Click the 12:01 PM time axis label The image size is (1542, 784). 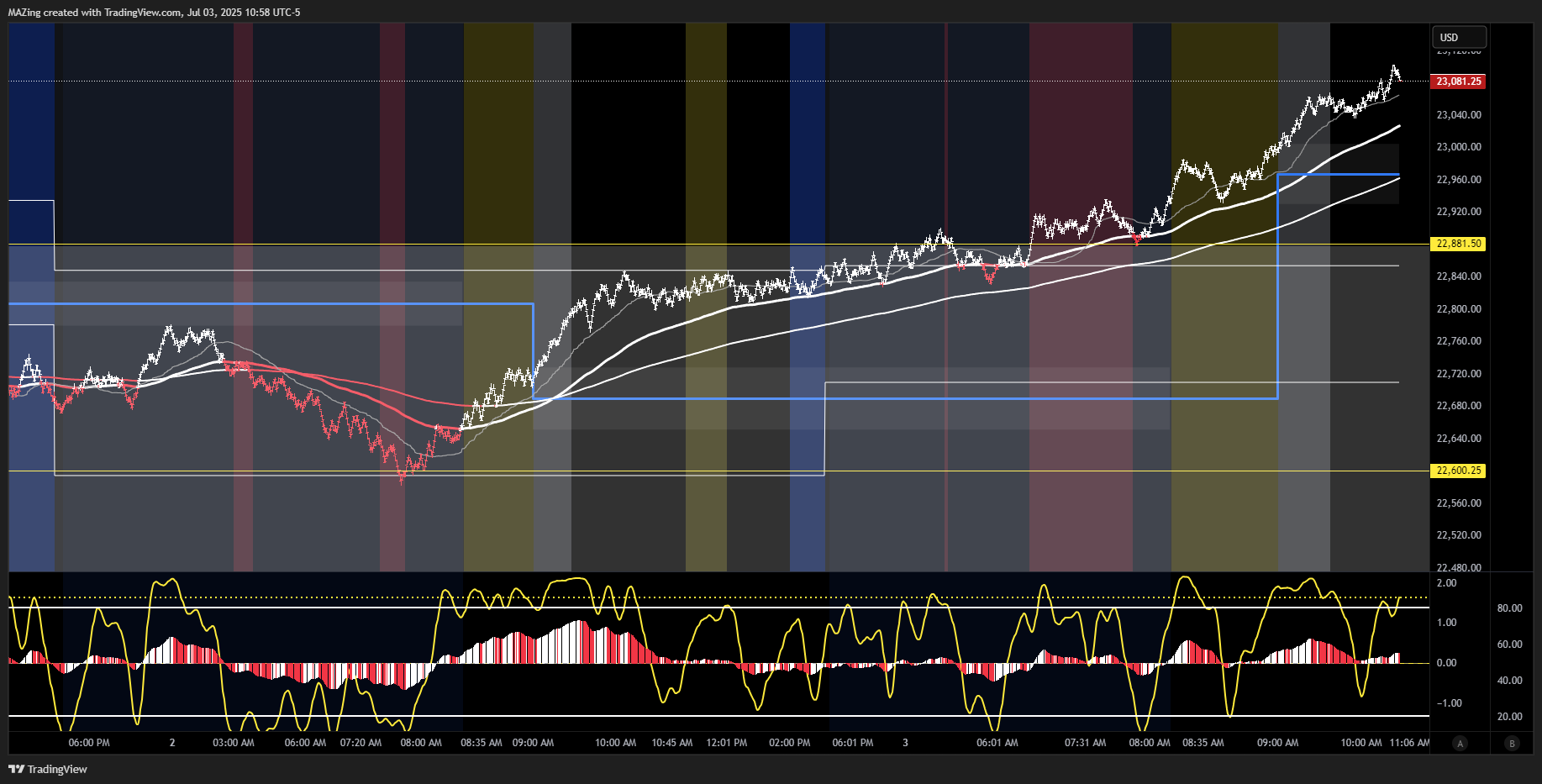coord(727,743)
